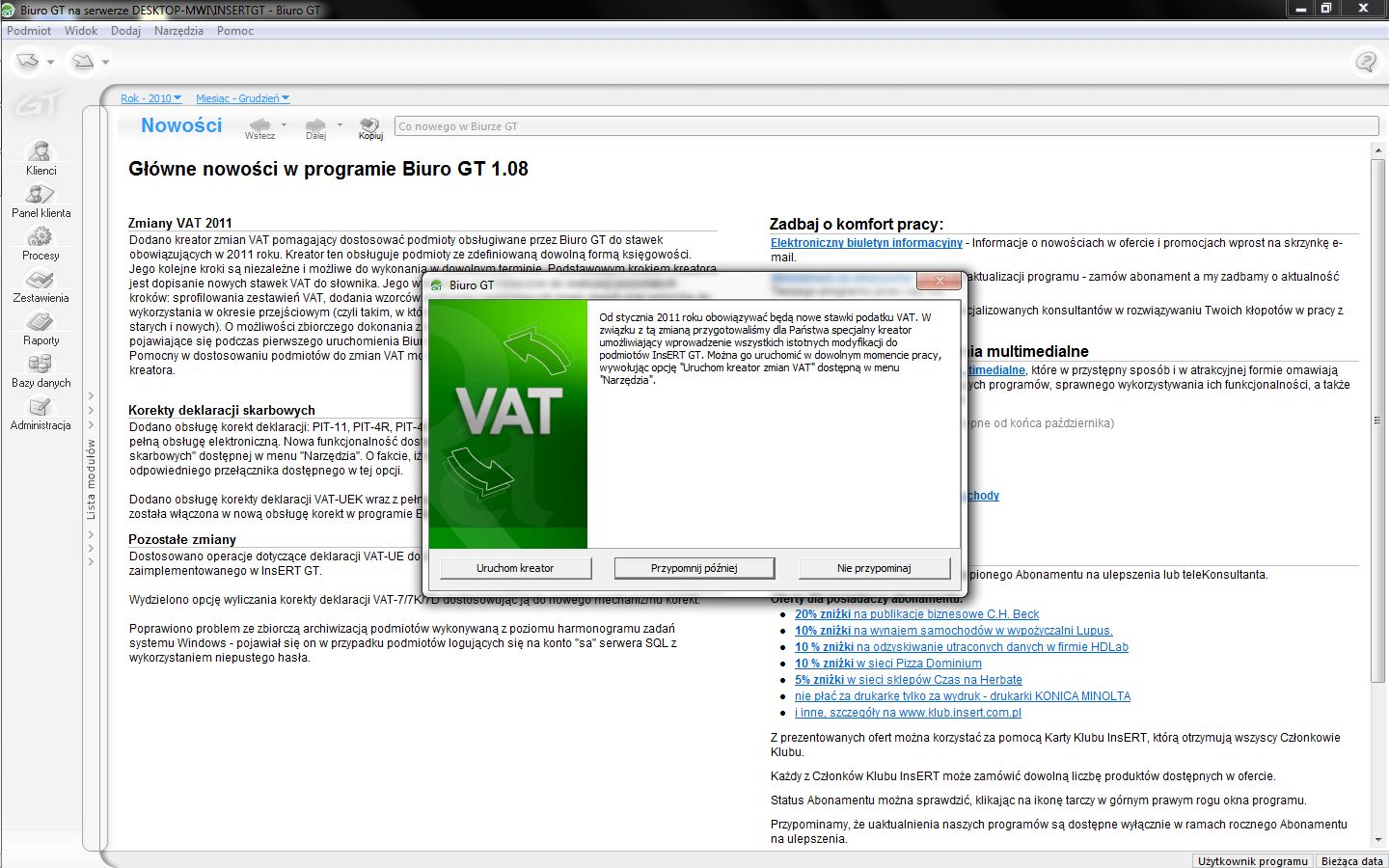
Task: Open 10% zniżki Pizza Dominium link
Action: point(887,664)
